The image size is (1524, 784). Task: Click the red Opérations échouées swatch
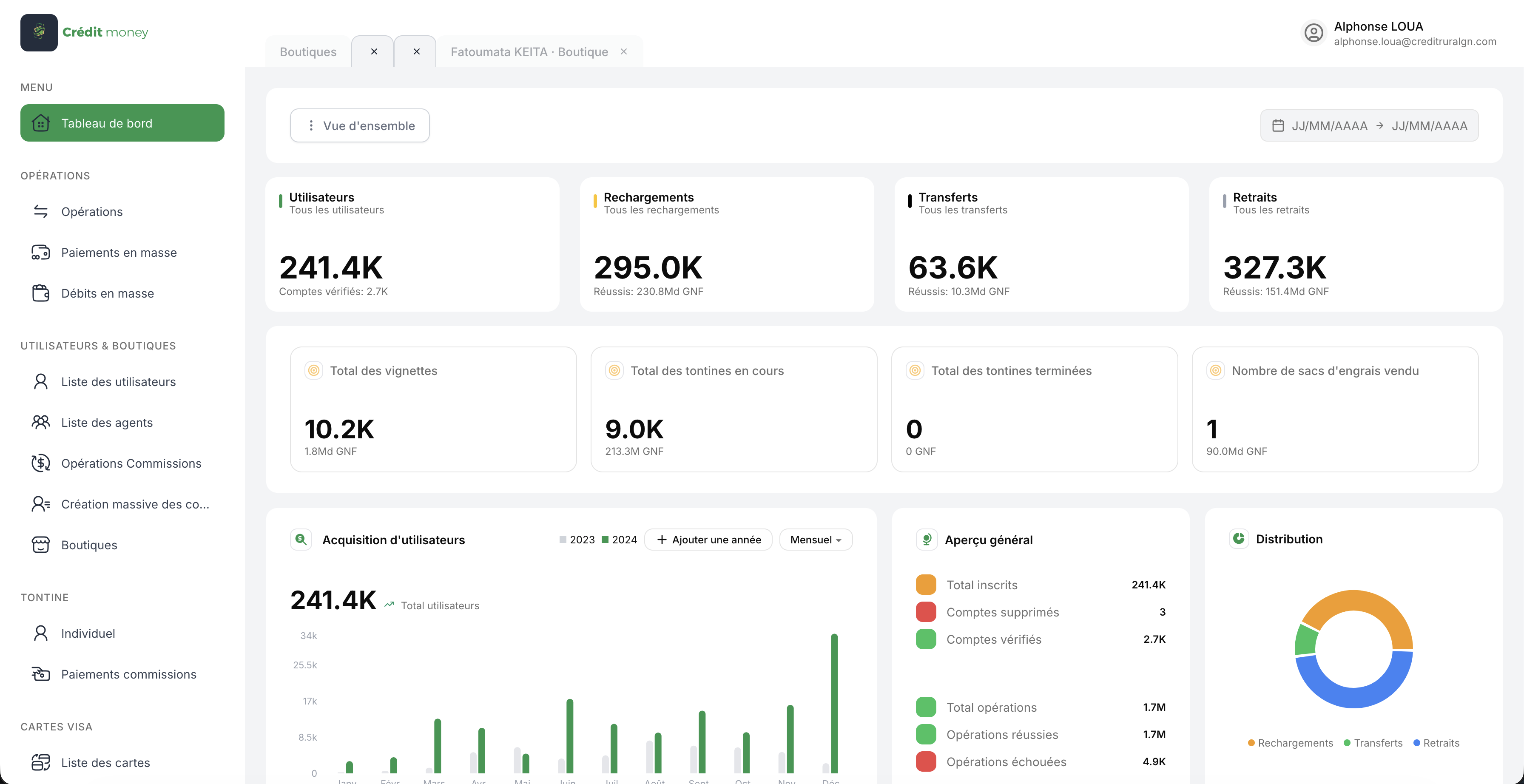pos(926,761)
